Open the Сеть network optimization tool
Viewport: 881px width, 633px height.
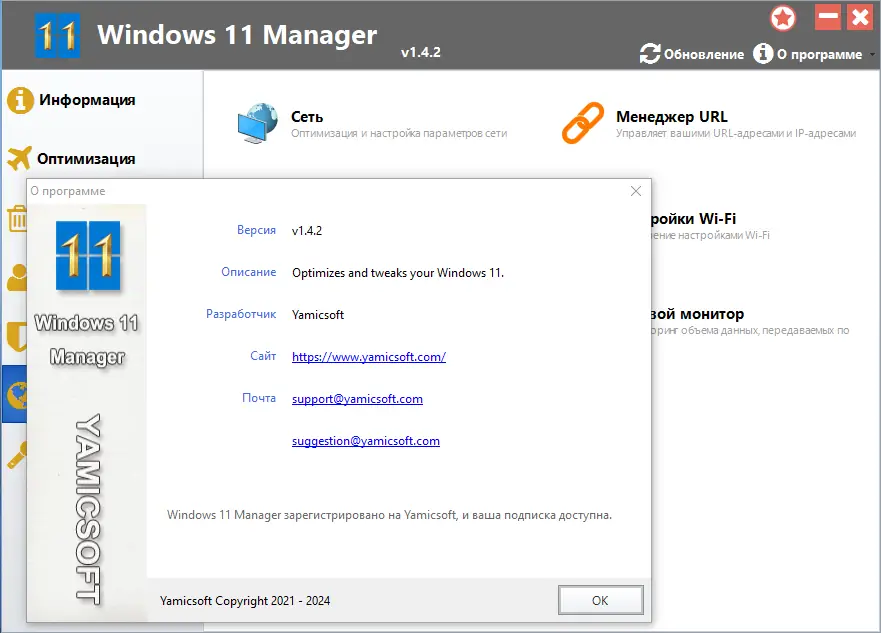[x=372, y=124]
